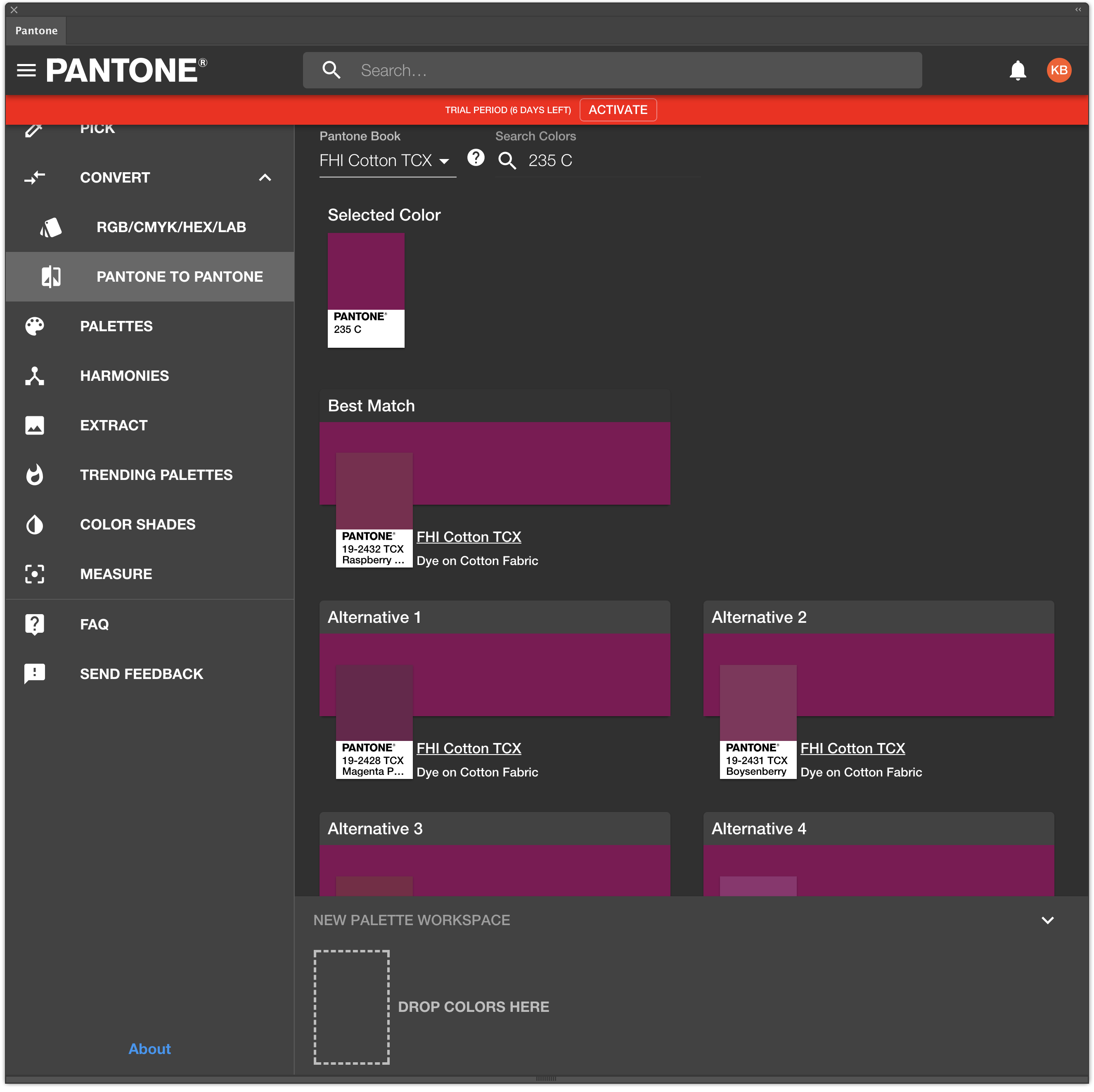Image resolution: width=1094 pixels, height=1092 pixels.
Task: Select Pantone to Pantone menu item
Action: (x=149, y=276)
